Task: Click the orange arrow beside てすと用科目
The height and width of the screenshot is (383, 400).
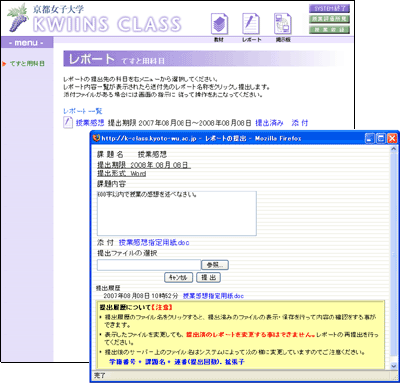Action: click(x=4, y=63)
